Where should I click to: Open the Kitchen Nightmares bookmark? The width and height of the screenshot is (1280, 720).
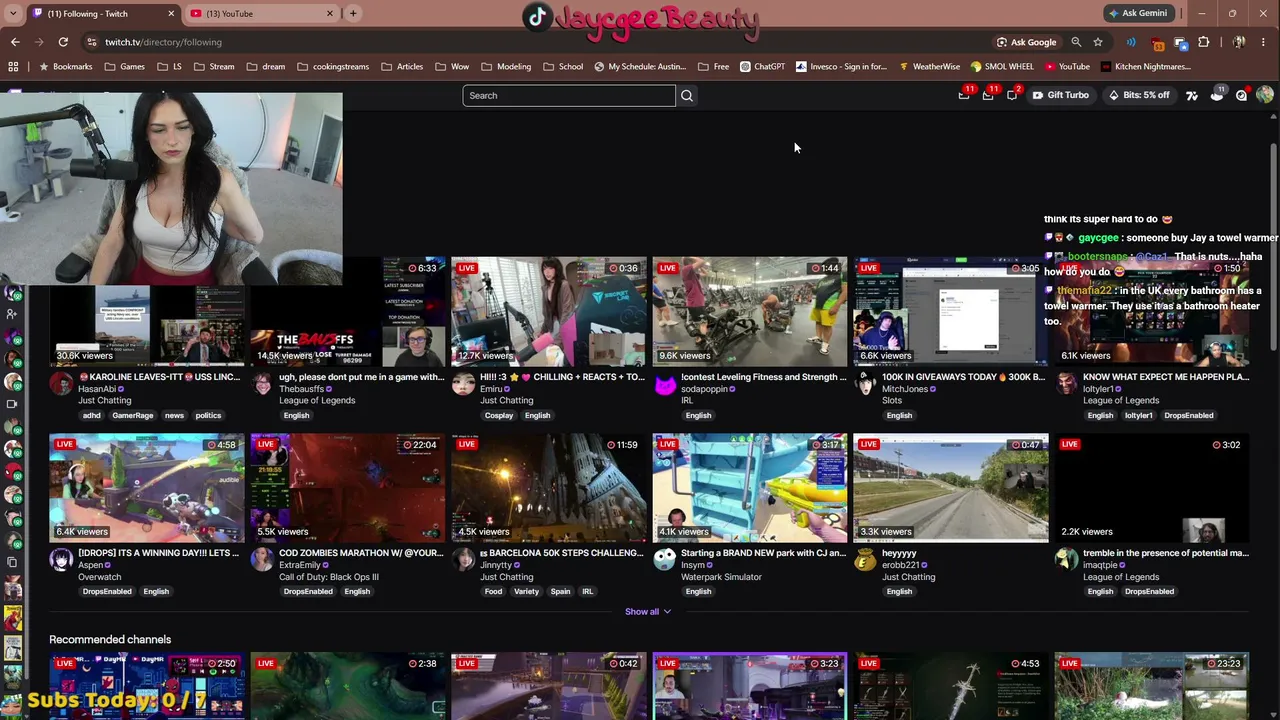1146,67
